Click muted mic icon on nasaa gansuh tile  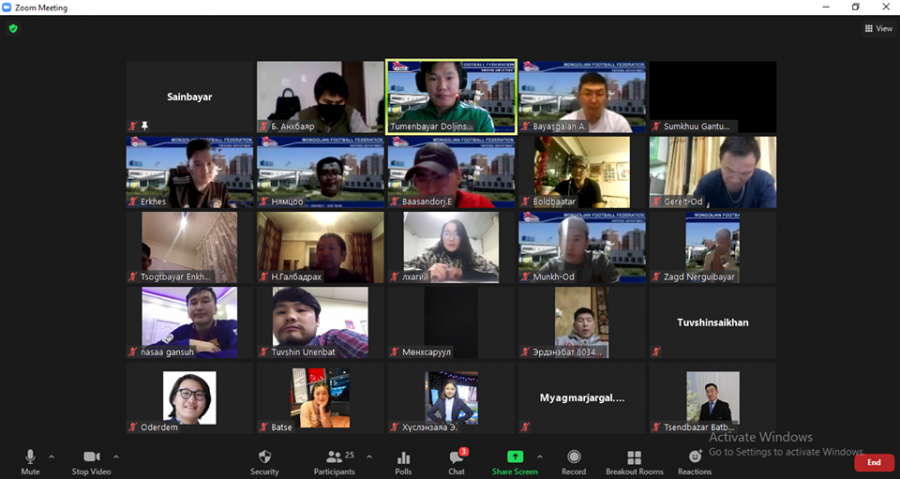pyautogui.click(x=133, y=352)
